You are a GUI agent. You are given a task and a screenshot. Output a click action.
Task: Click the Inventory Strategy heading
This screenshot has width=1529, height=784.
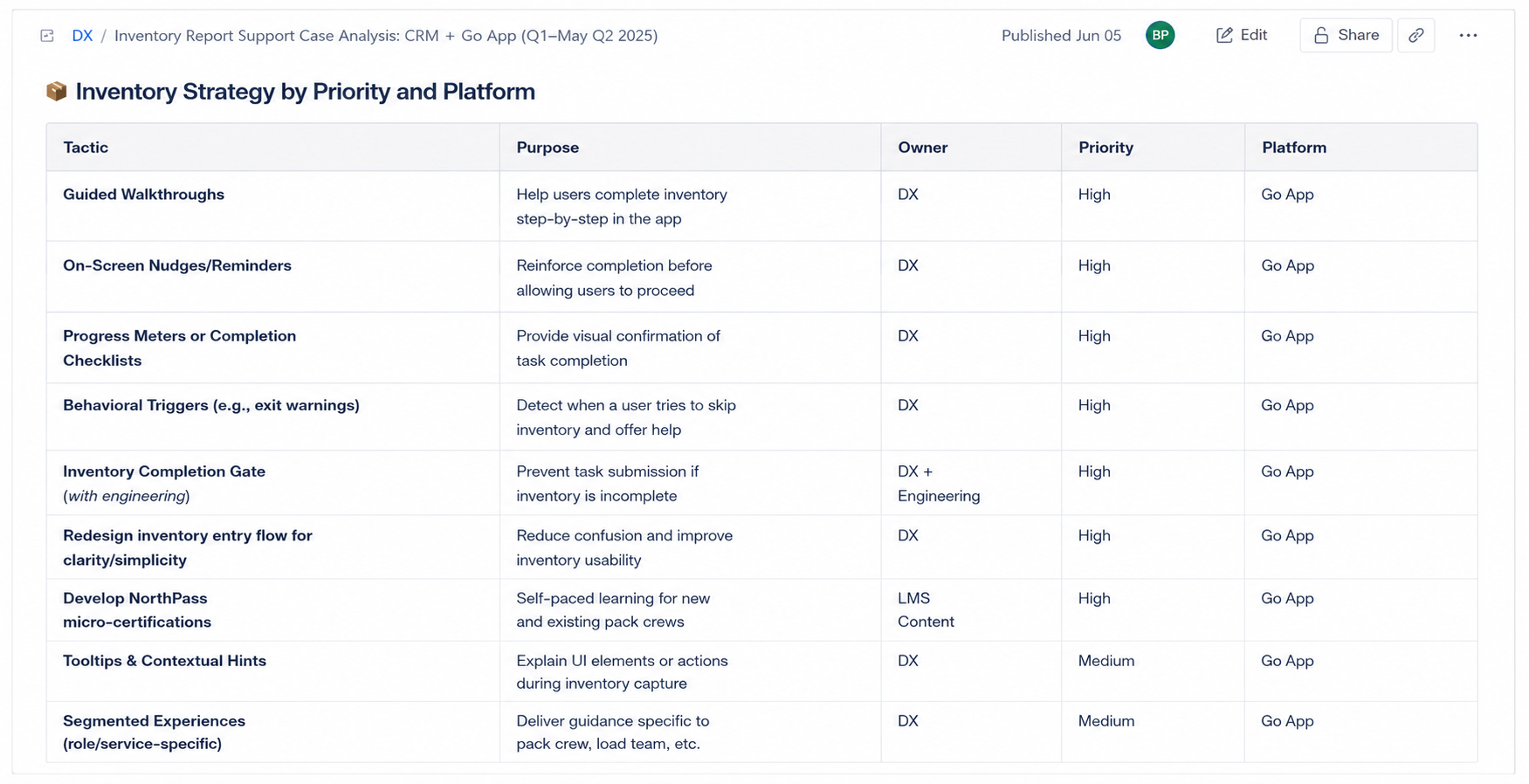point(305,91)
